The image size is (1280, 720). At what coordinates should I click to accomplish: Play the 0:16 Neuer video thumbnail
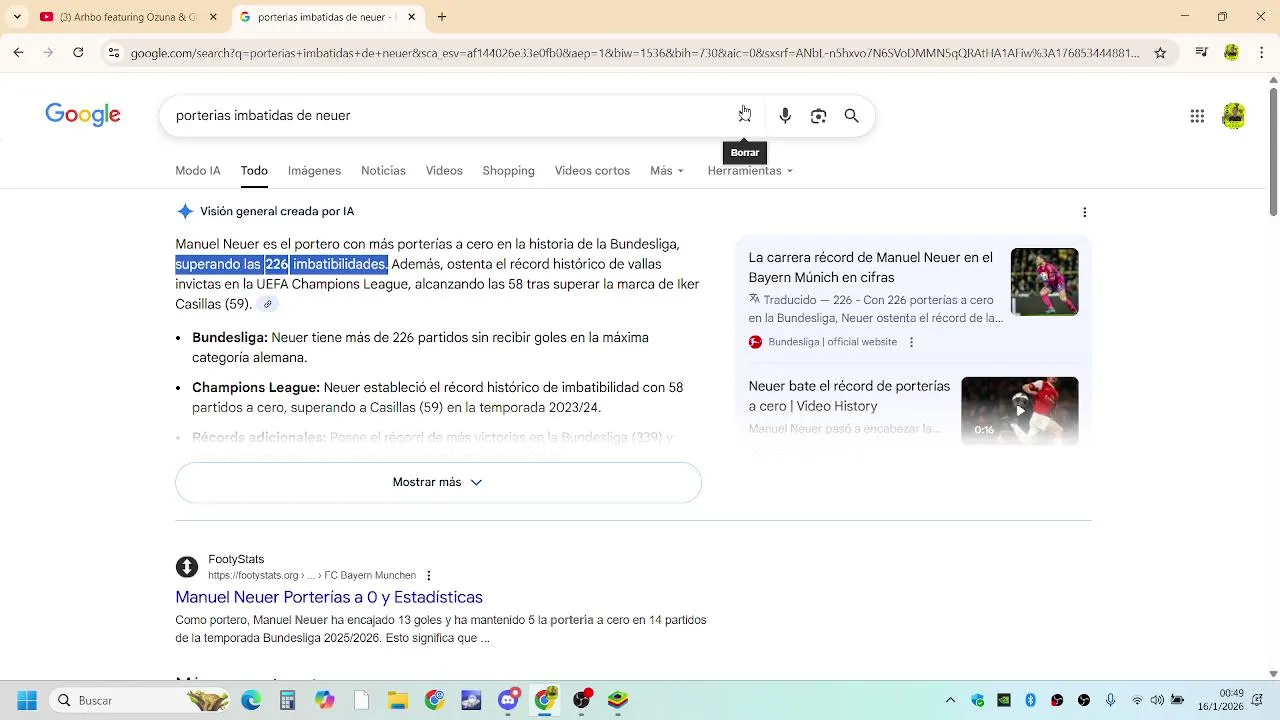[1019, 411]
